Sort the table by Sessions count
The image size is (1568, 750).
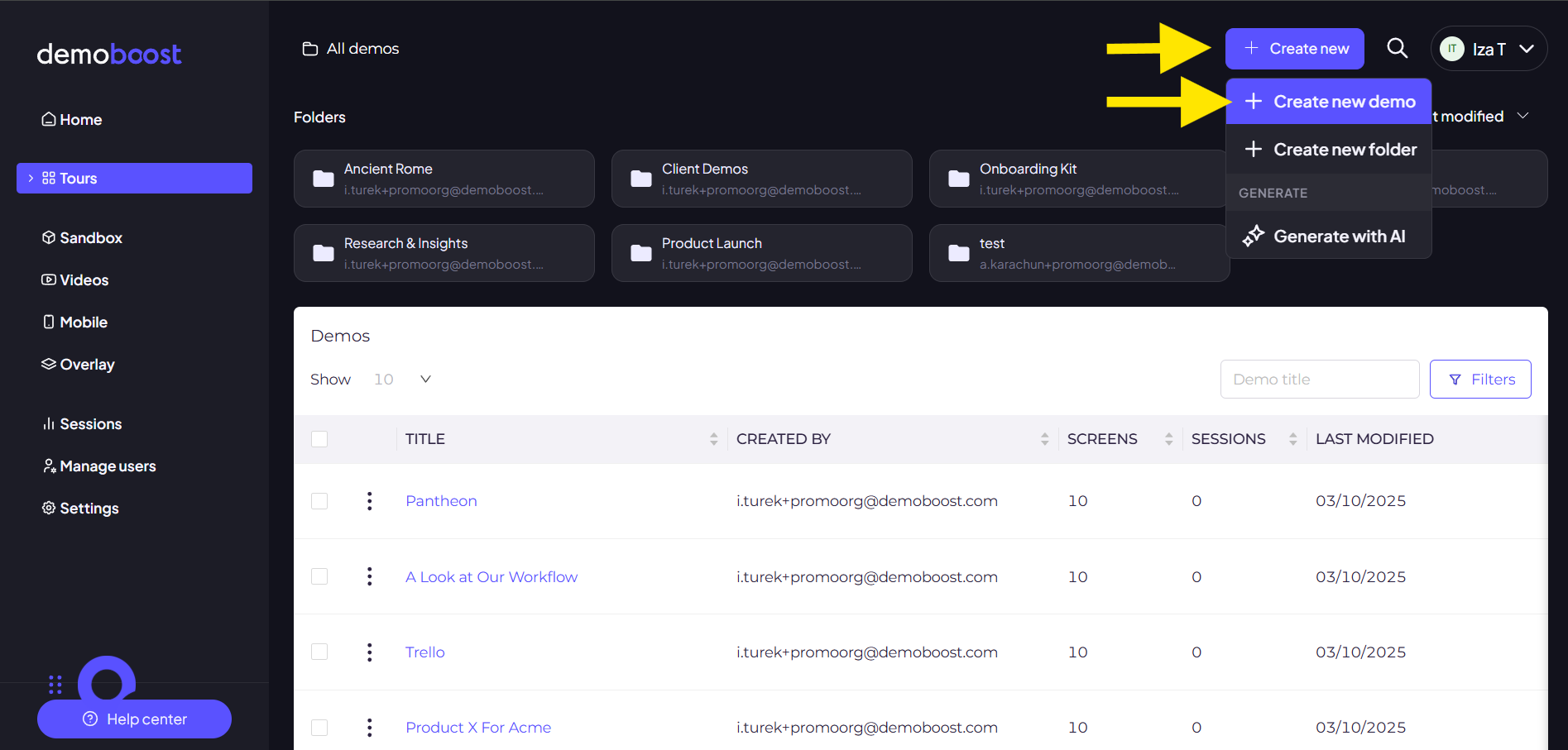pos(1292,439)
